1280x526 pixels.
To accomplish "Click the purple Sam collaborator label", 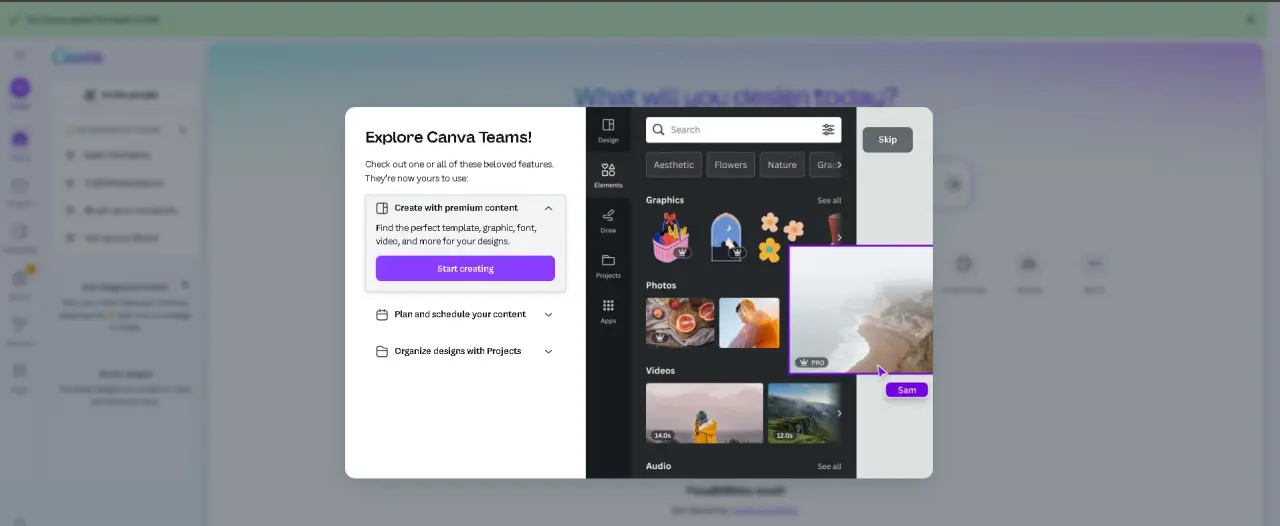I will [907, 390].
